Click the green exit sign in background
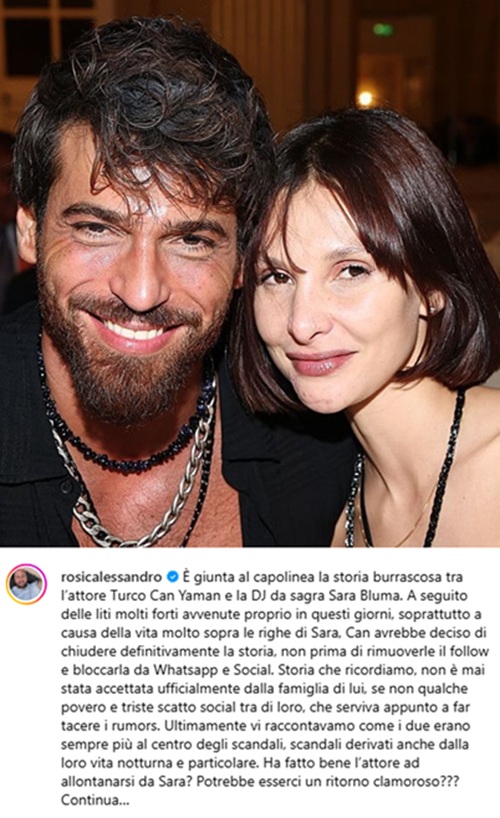 point(384,29)
